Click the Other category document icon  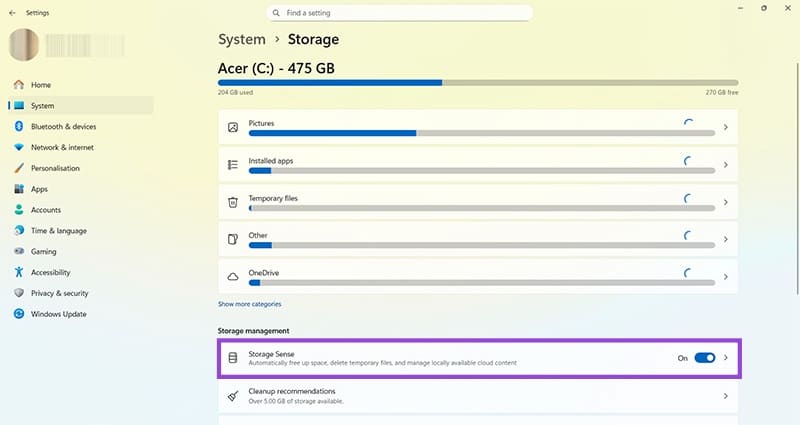(233, 239)
